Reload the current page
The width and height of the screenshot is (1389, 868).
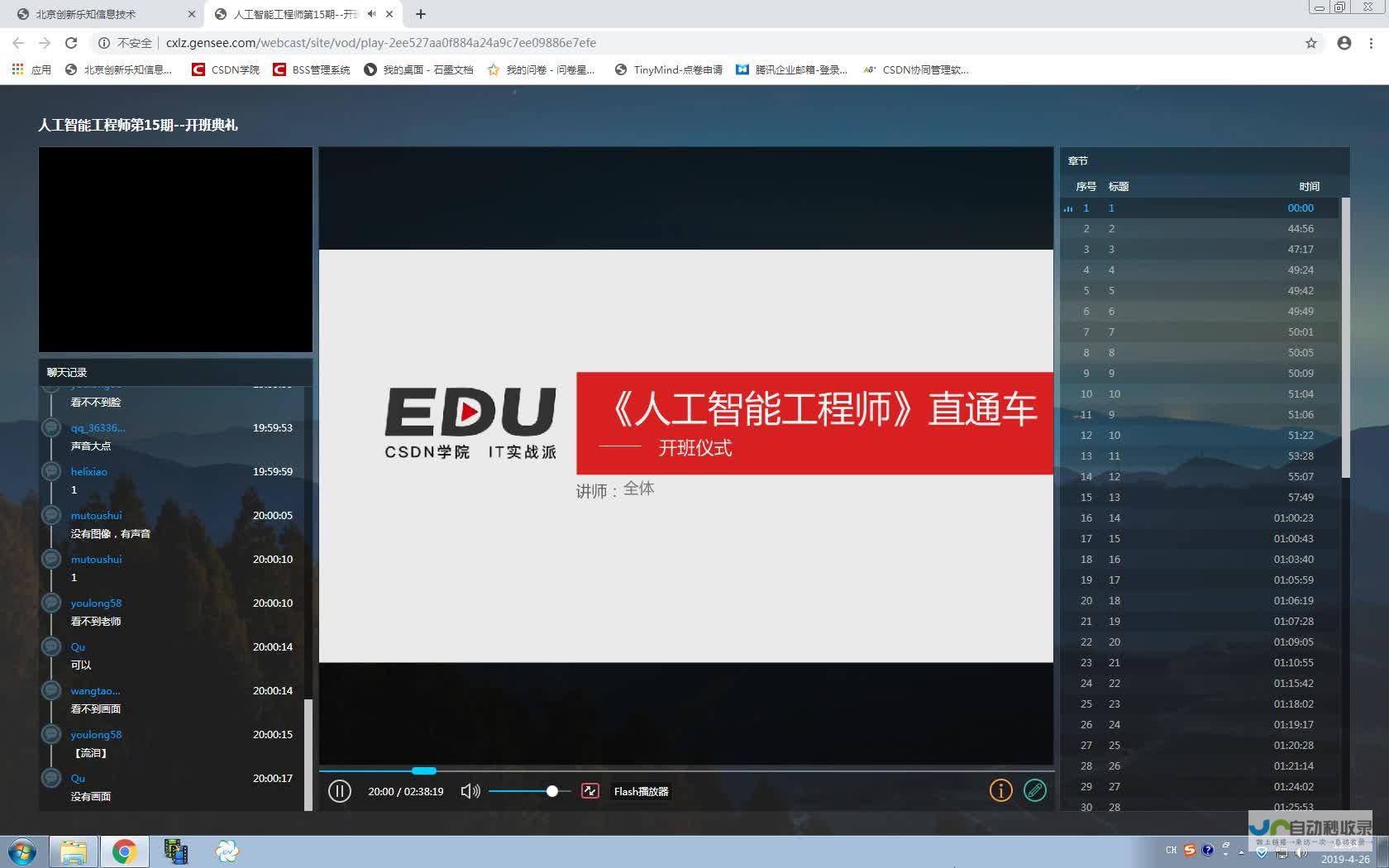[71, 43]
